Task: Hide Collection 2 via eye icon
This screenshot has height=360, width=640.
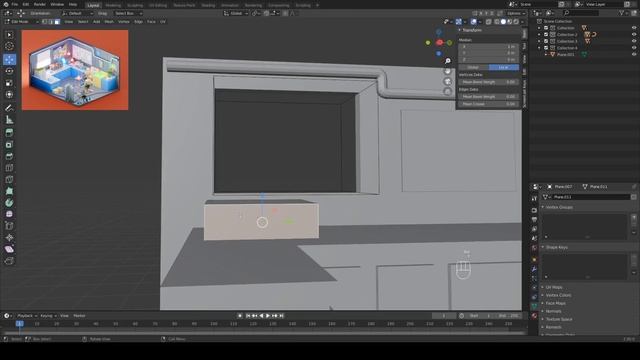Action: [x=634, y=35]
